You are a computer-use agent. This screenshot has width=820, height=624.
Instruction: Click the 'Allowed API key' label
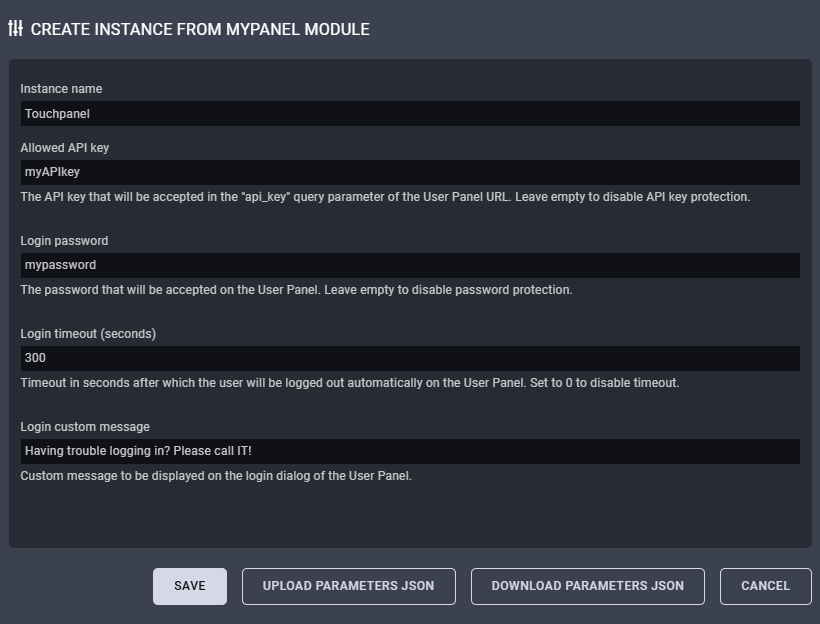(x=65, y=148)
